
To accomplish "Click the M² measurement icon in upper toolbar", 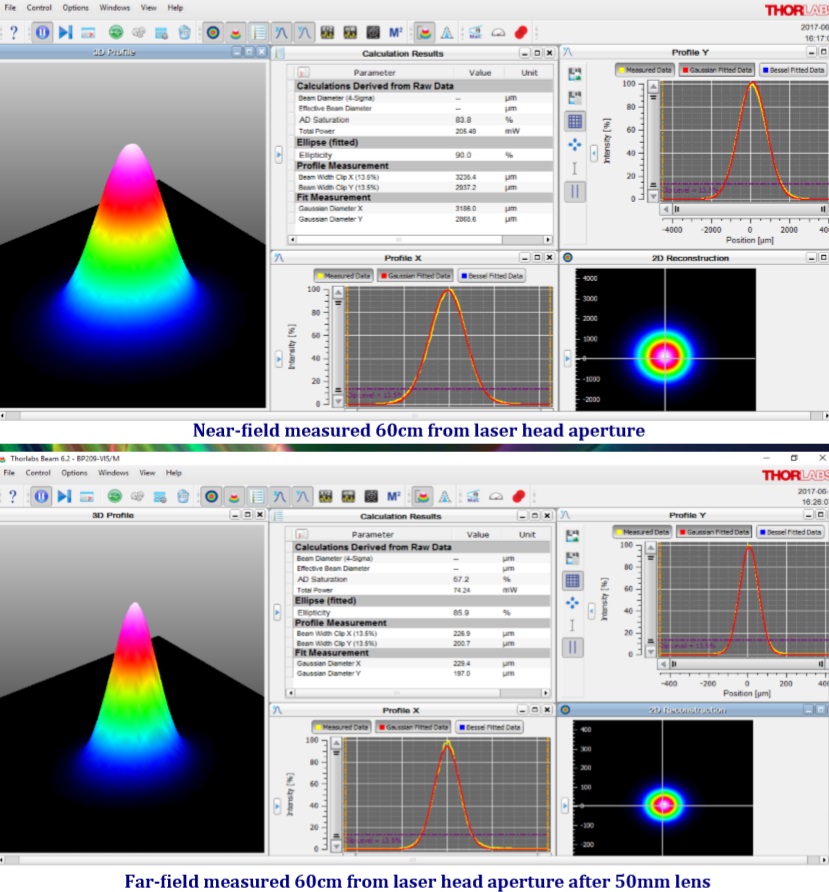I will (395, 32).
